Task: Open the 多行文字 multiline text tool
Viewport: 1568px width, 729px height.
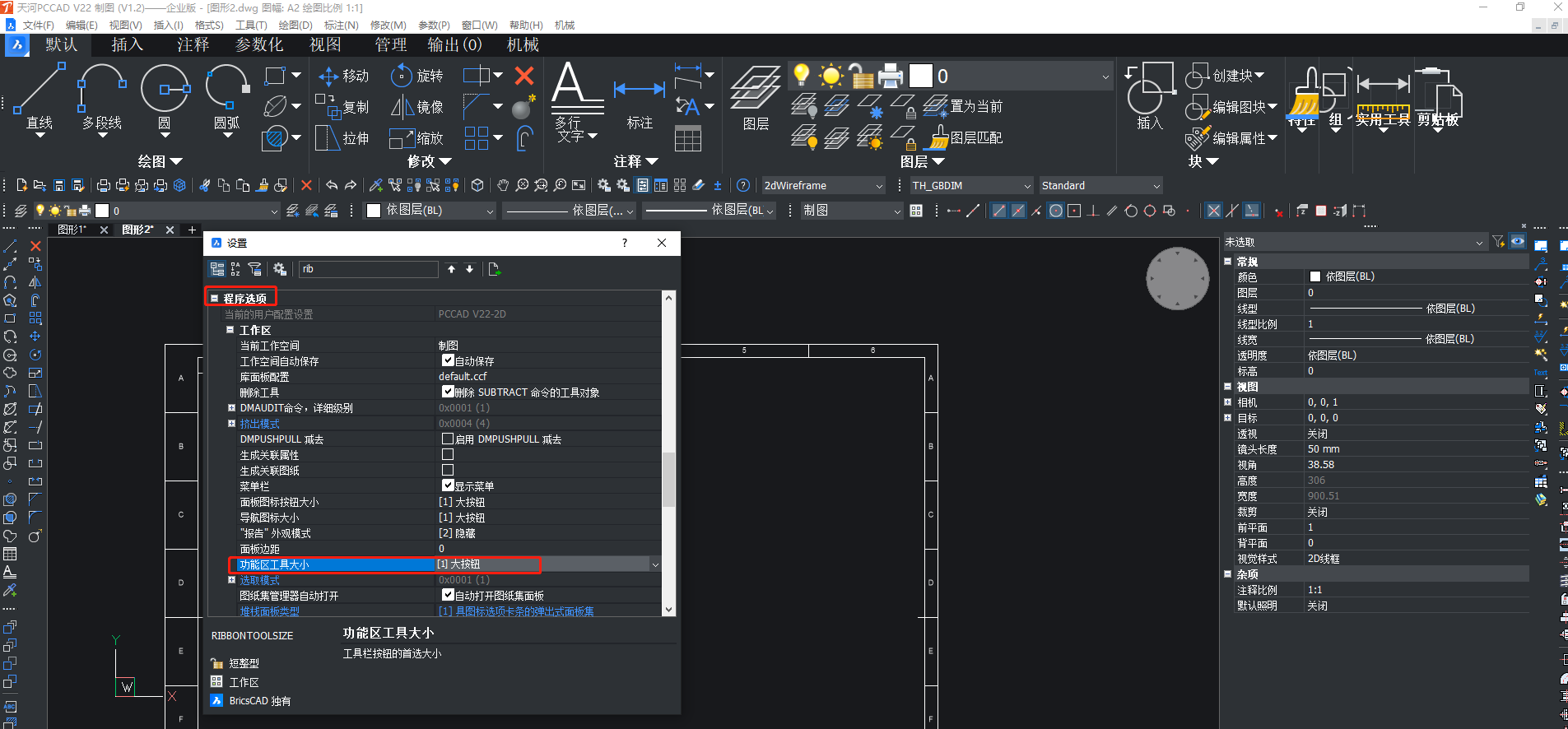Action: click(x=576, y=100)
